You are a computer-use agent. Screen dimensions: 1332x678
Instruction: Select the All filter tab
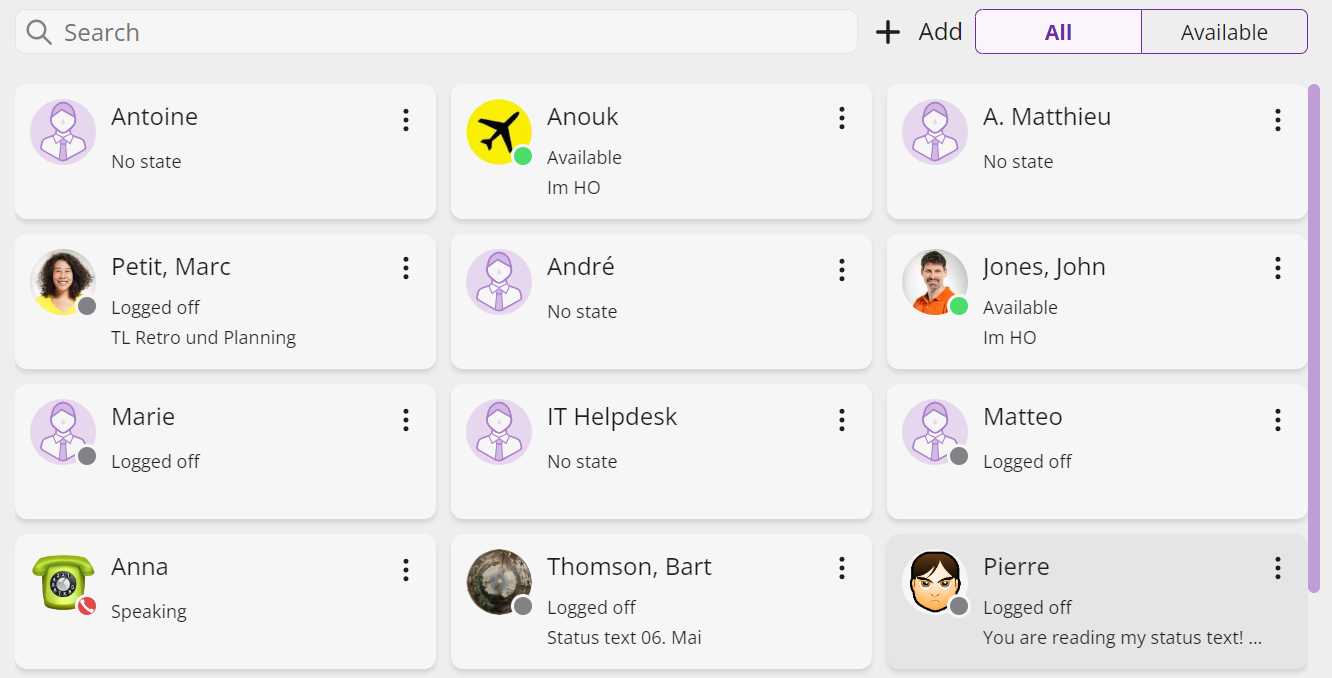tap(1058, 32)
